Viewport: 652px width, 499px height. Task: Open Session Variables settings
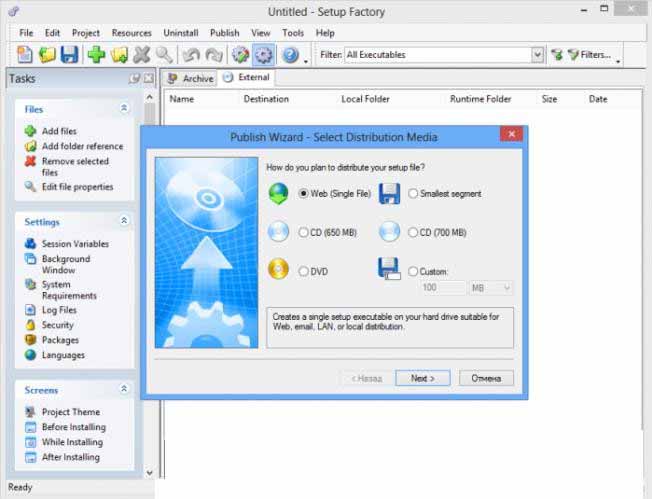coord(75,244)
